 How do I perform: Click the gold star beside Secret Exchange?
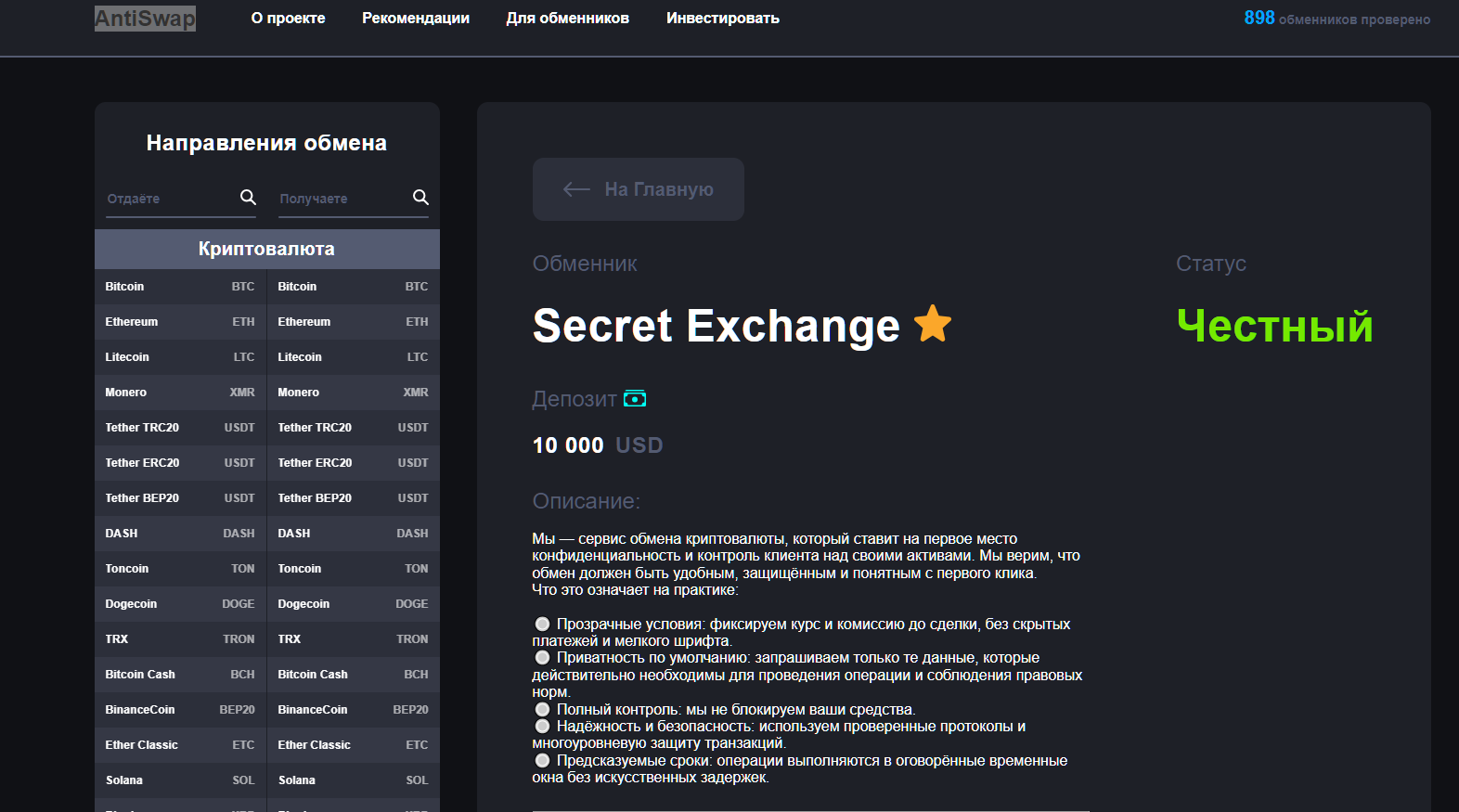[932, 325]
